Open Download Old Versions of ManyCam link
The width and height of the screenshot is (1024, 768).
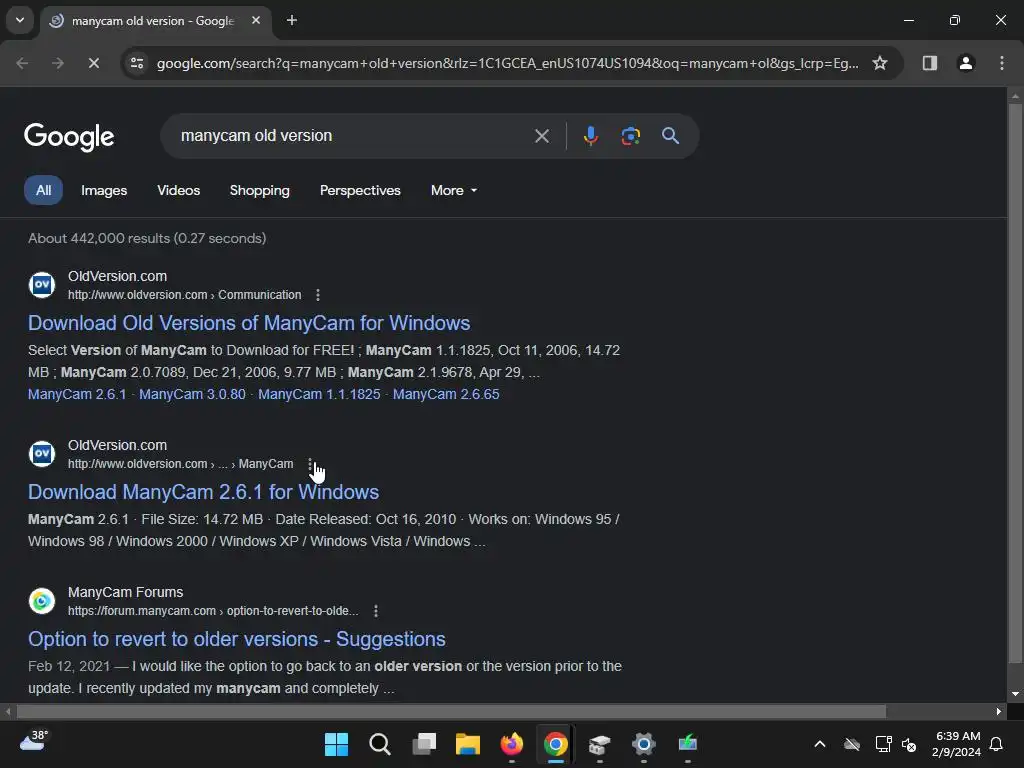pos(249,323)
